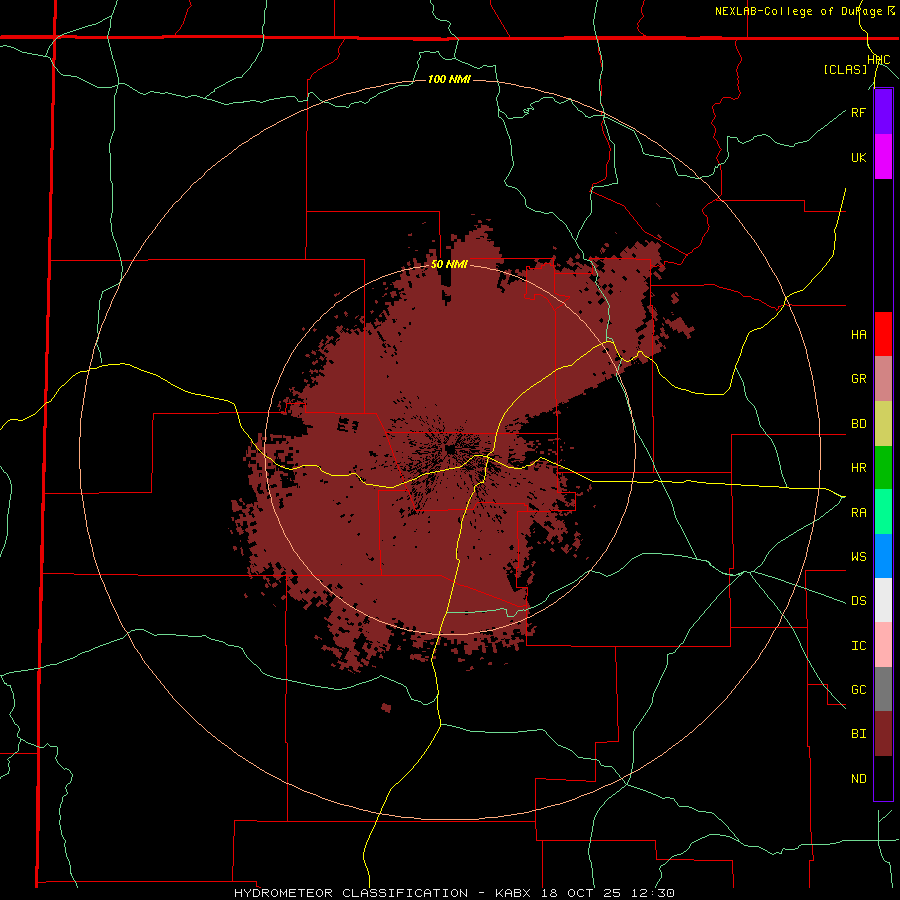The width and height of the screenshot is (900, 900).
Task: Click the HYDROMETEOR CLASSIFICATION caption
Action: click(350, 893)
